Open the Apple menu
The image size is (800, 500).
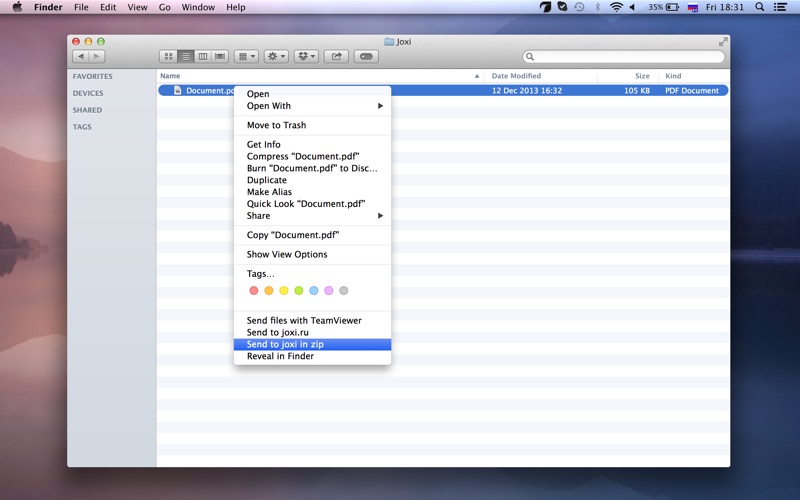[x=17, y=7]
